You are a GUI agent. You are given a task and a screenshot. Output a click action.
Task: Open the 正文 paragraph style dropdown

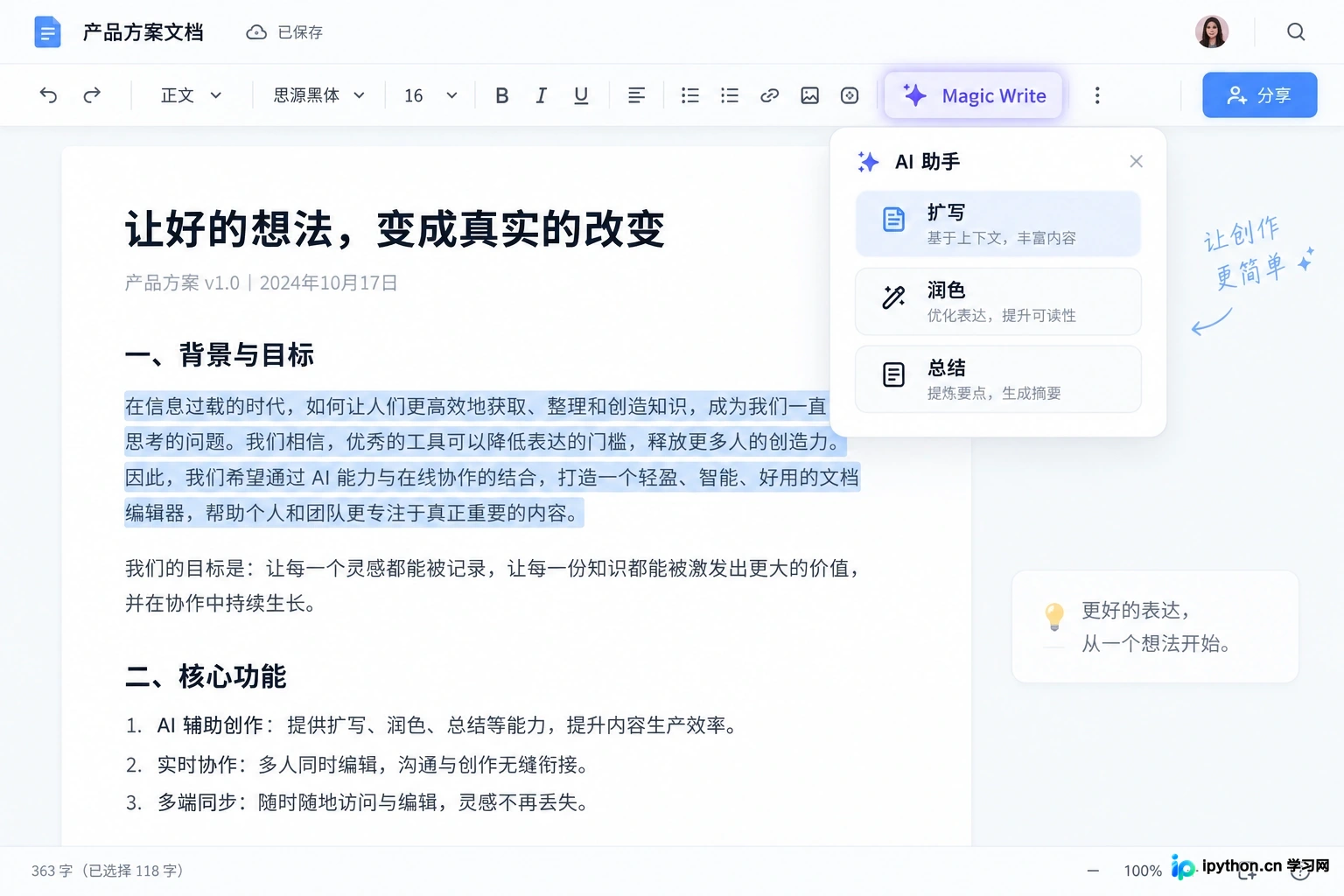click(191, 95)
